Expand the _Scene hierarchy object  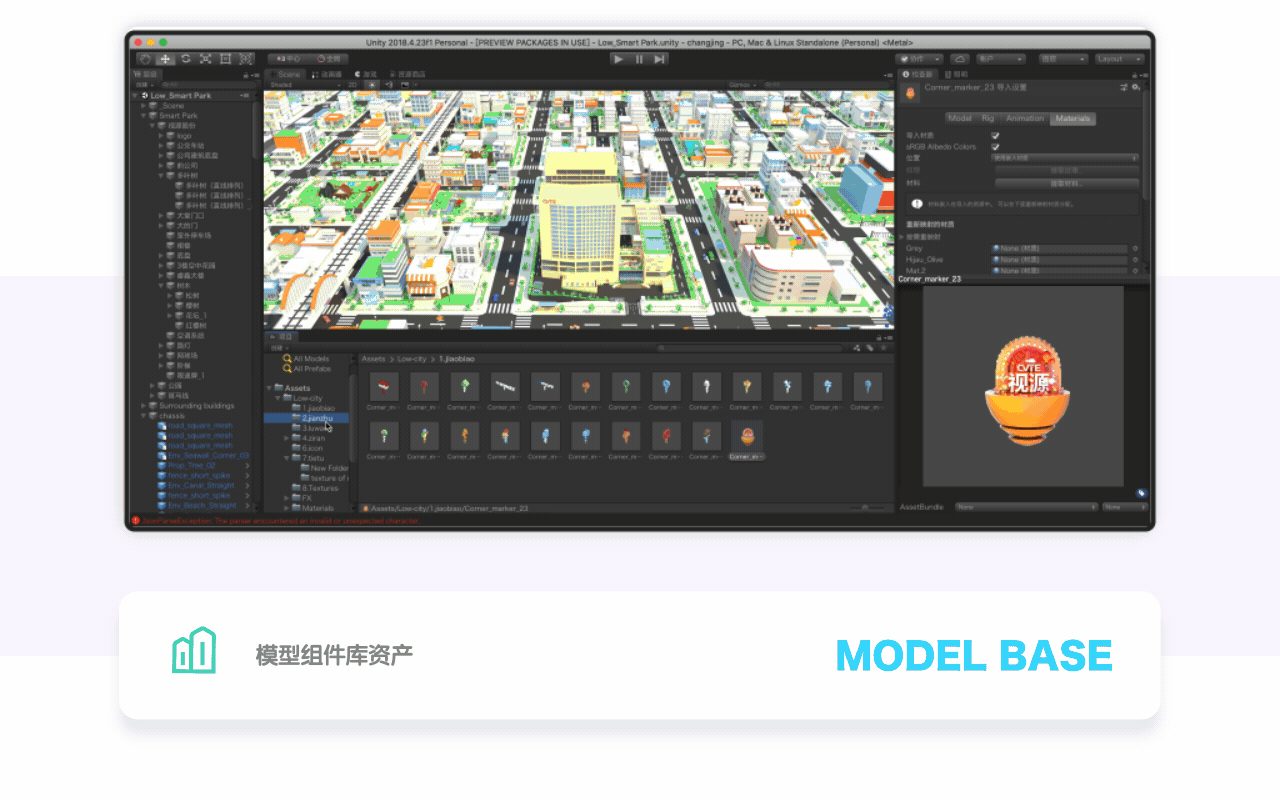(144, 105)
